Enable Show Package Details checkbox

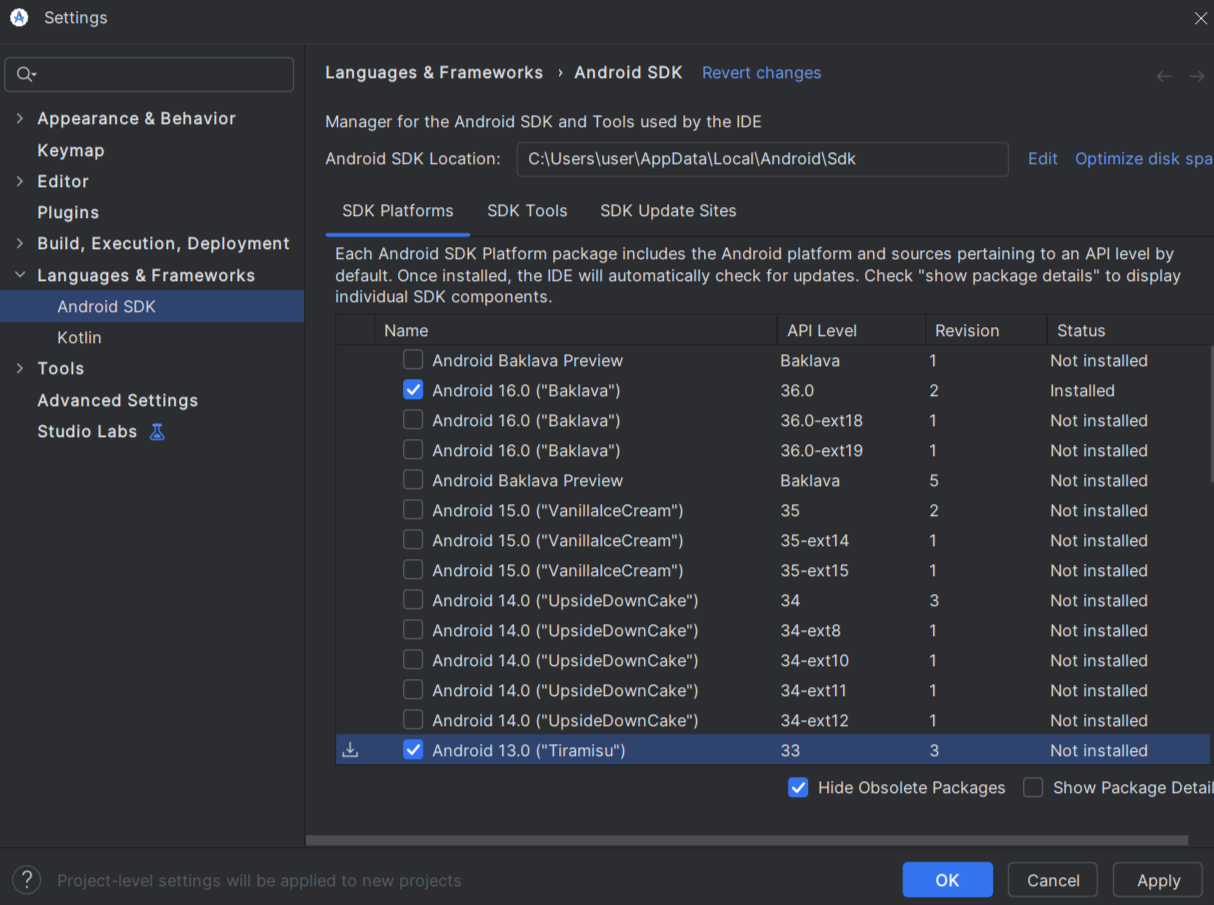point(1033,788)
